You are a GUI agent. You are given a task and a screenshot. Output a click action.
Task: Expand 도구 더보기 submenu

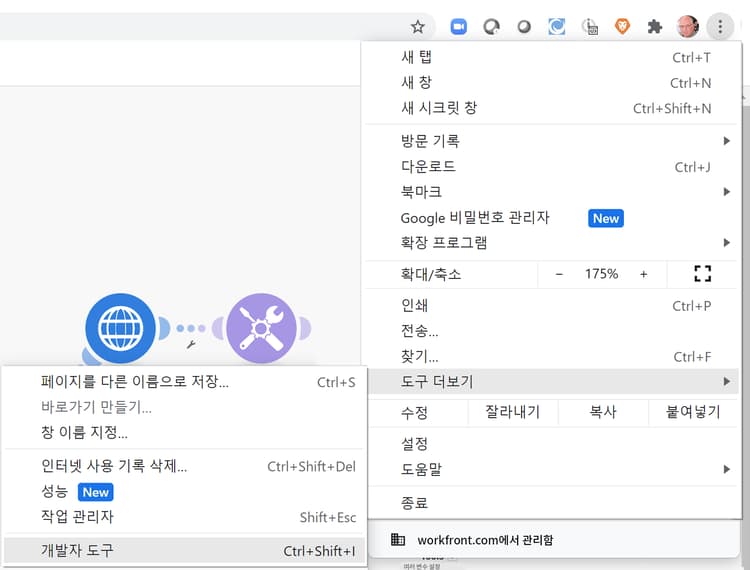[553, 381]
